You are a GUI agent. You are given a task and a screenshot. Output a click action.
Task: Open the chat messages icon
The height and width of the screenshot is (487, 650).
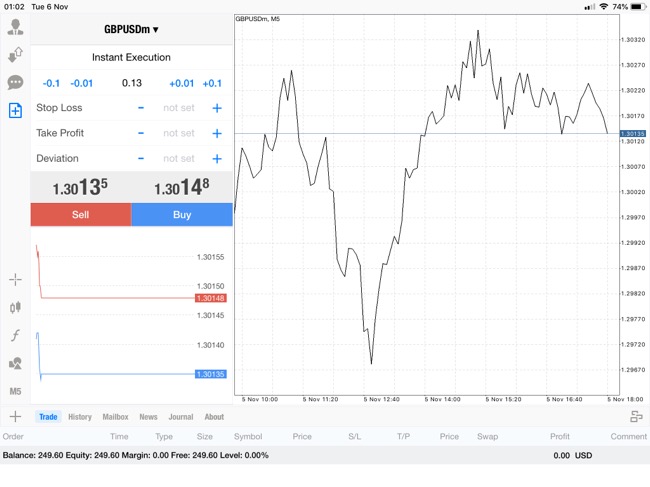[x=15, y=82]
